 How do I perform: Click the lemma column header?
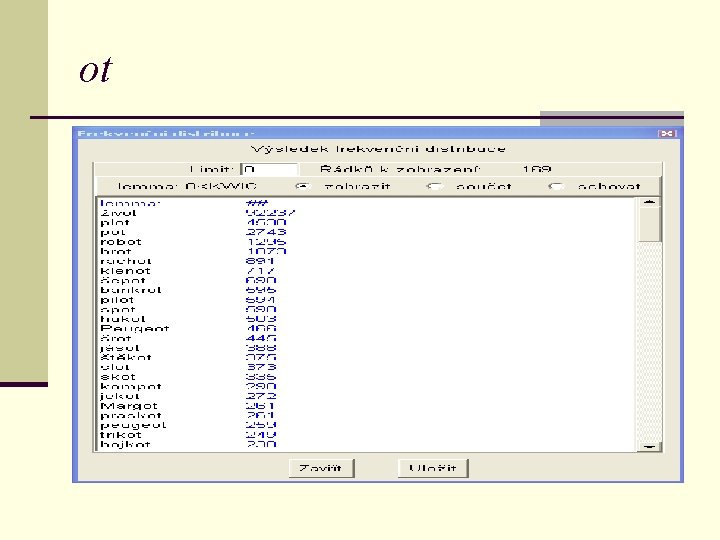pos(130,203)
